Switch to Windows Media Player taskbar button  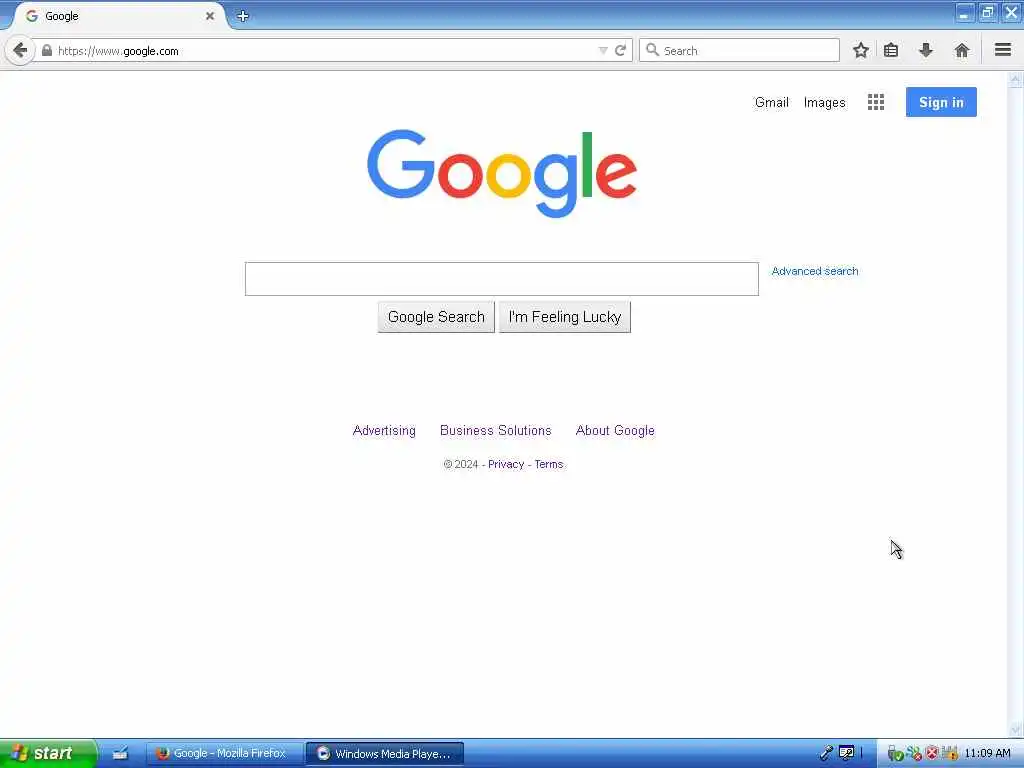(x=385, y=754)
